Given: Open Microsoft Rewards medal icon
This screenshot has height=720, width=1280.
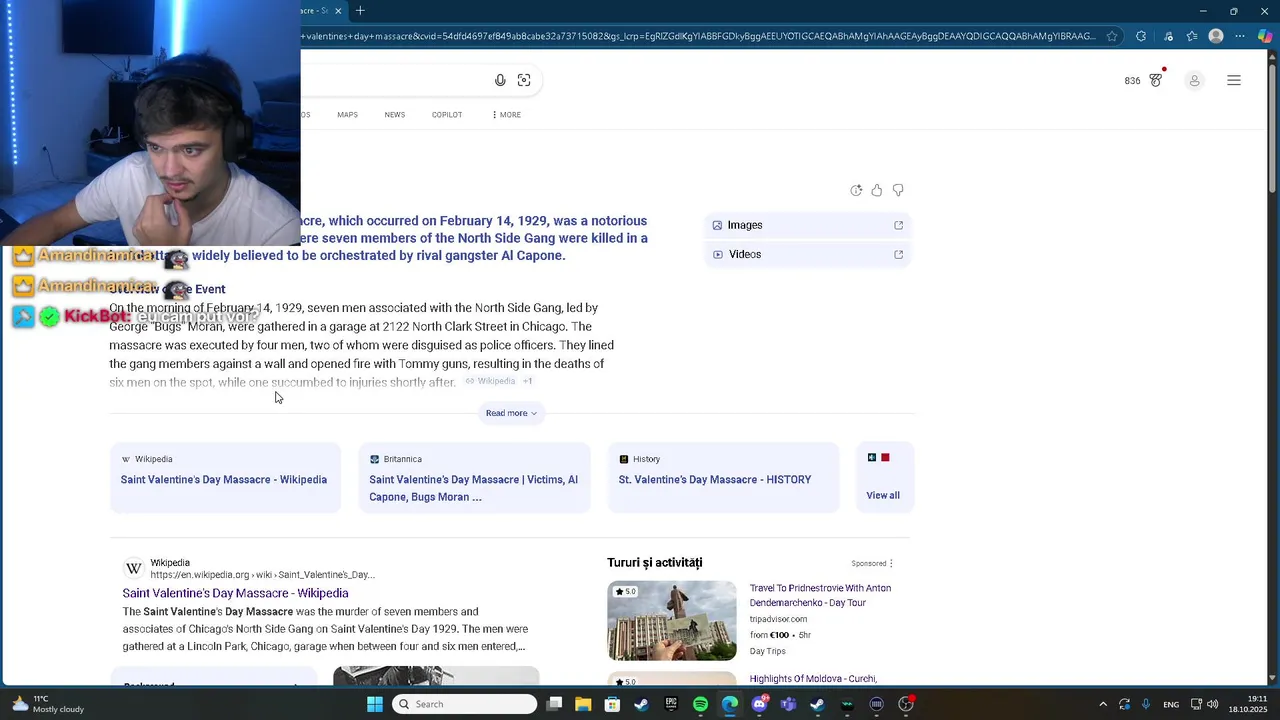Looking at the screenshot, I should pos(1157,80).
